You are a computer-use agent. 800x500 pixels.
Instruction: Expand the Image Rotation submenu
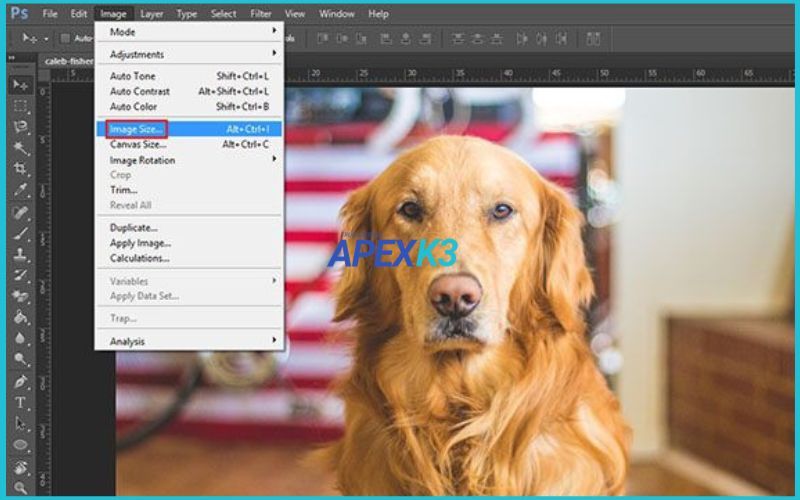tap(190, 160)
